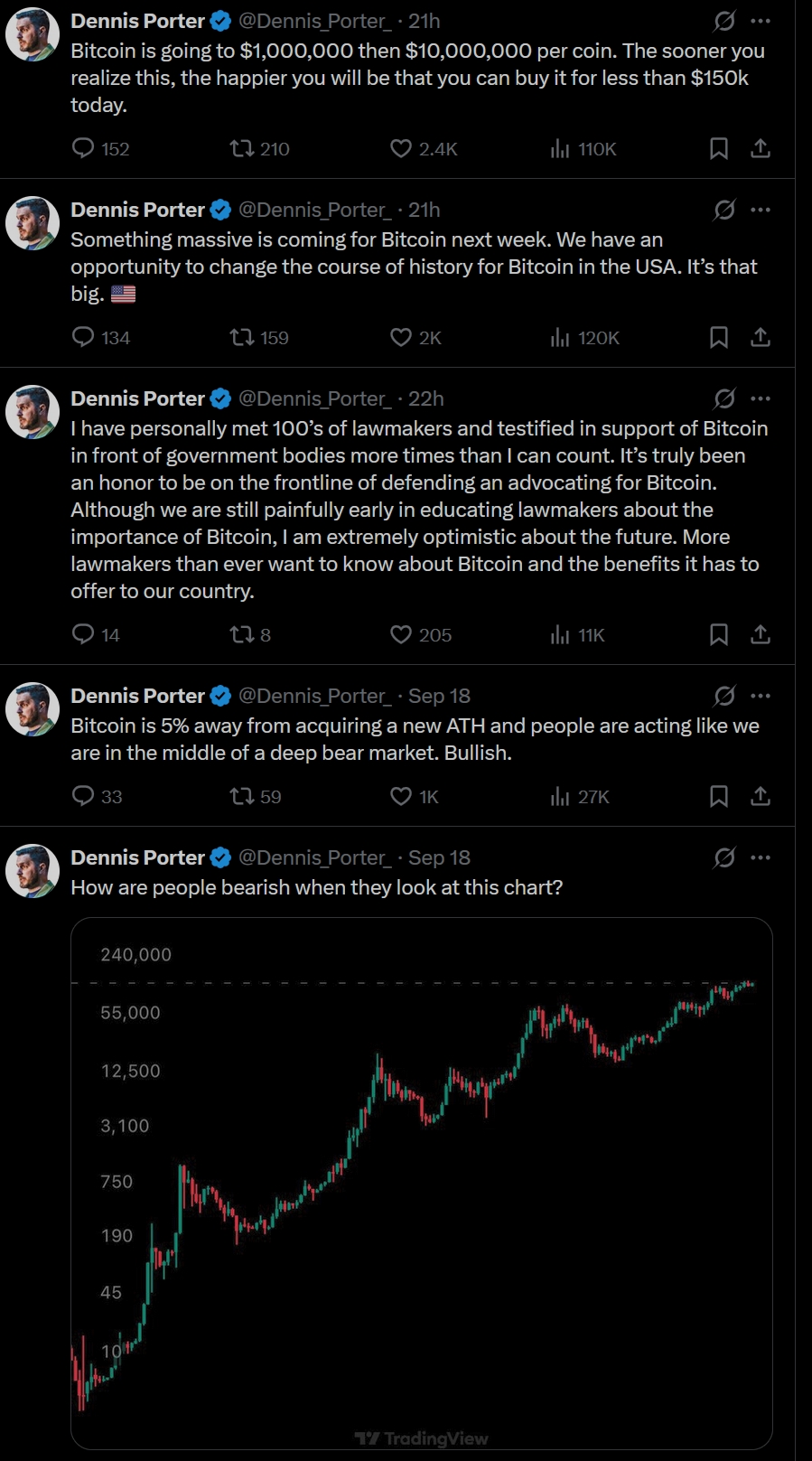Viewport: 812px width, 1461px height.
Task: Like the 'Something massive is coming' tweet
Action: coord(401,337)
